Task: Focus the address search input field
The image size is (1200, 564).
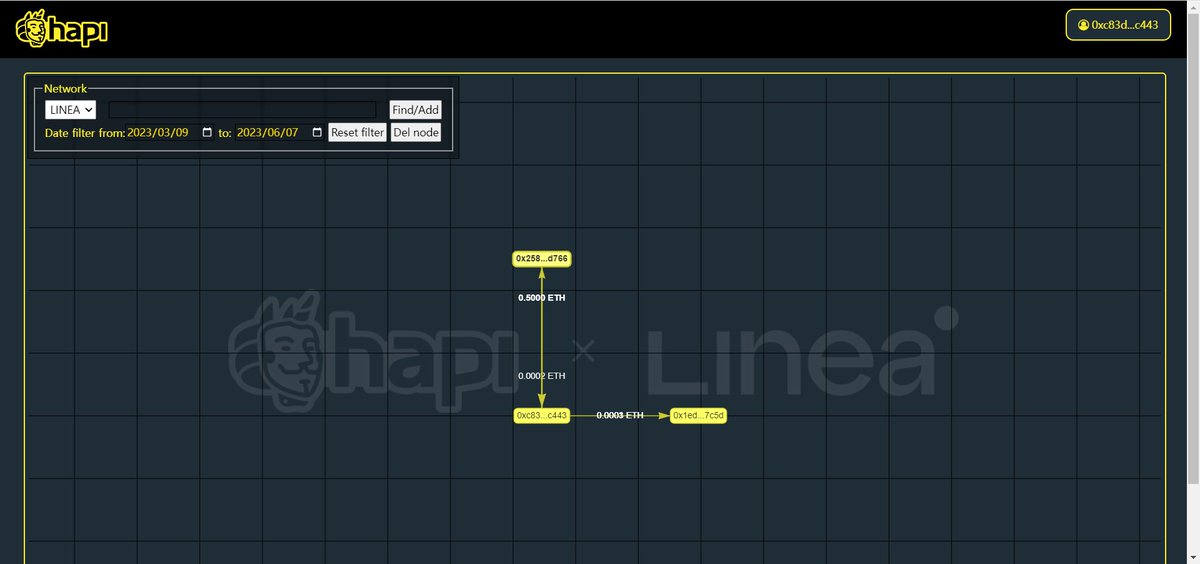Action: tap(242, 110)
